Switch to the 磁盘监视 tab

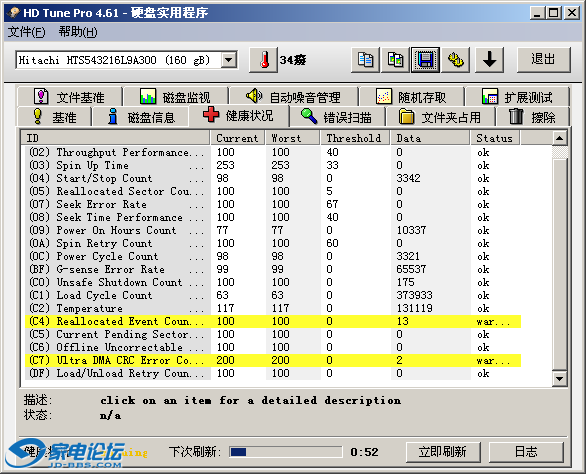tap(175, 97)
